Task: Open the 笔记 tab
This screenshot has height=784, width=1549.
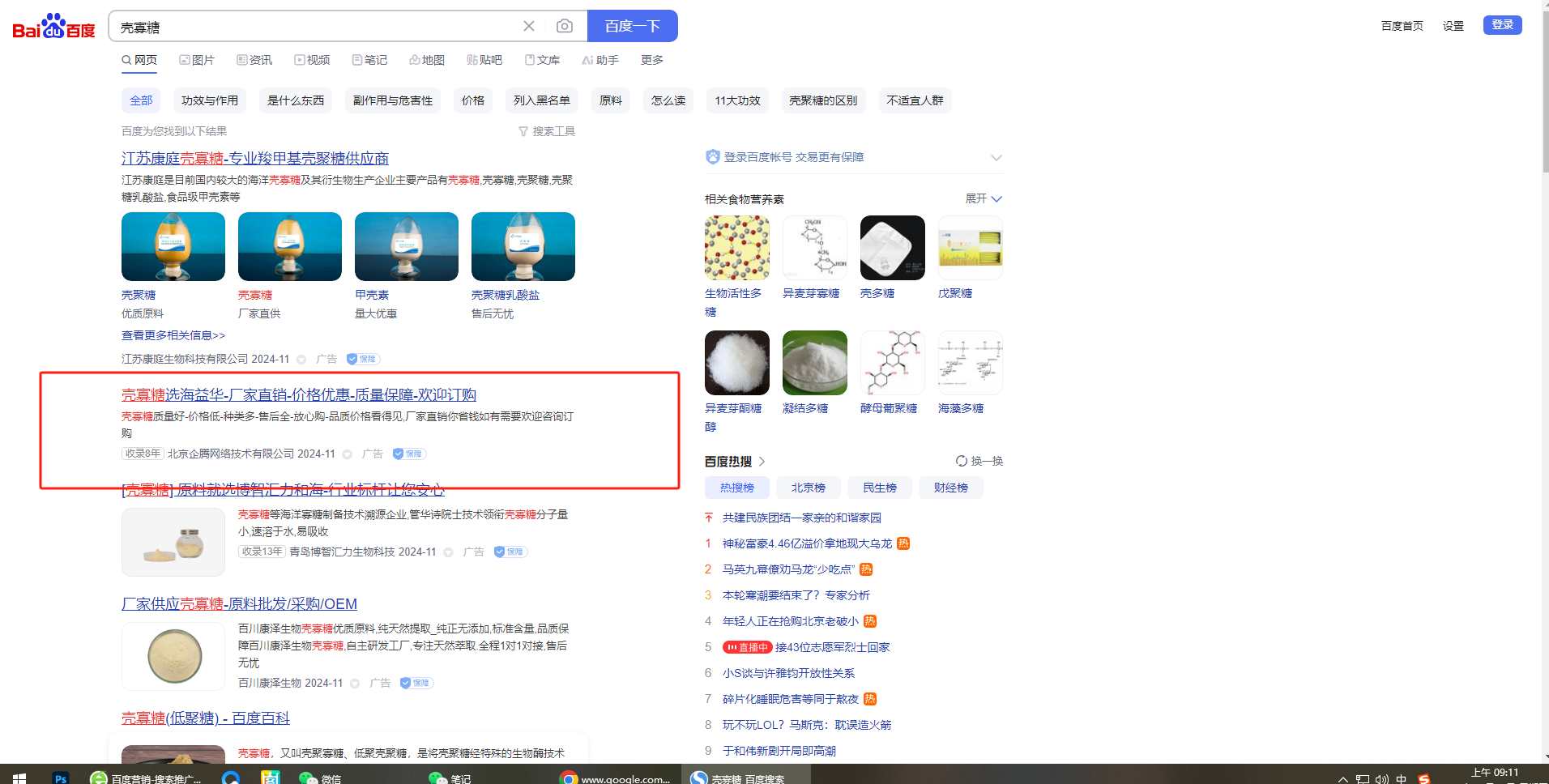Action: click(369, 60)
